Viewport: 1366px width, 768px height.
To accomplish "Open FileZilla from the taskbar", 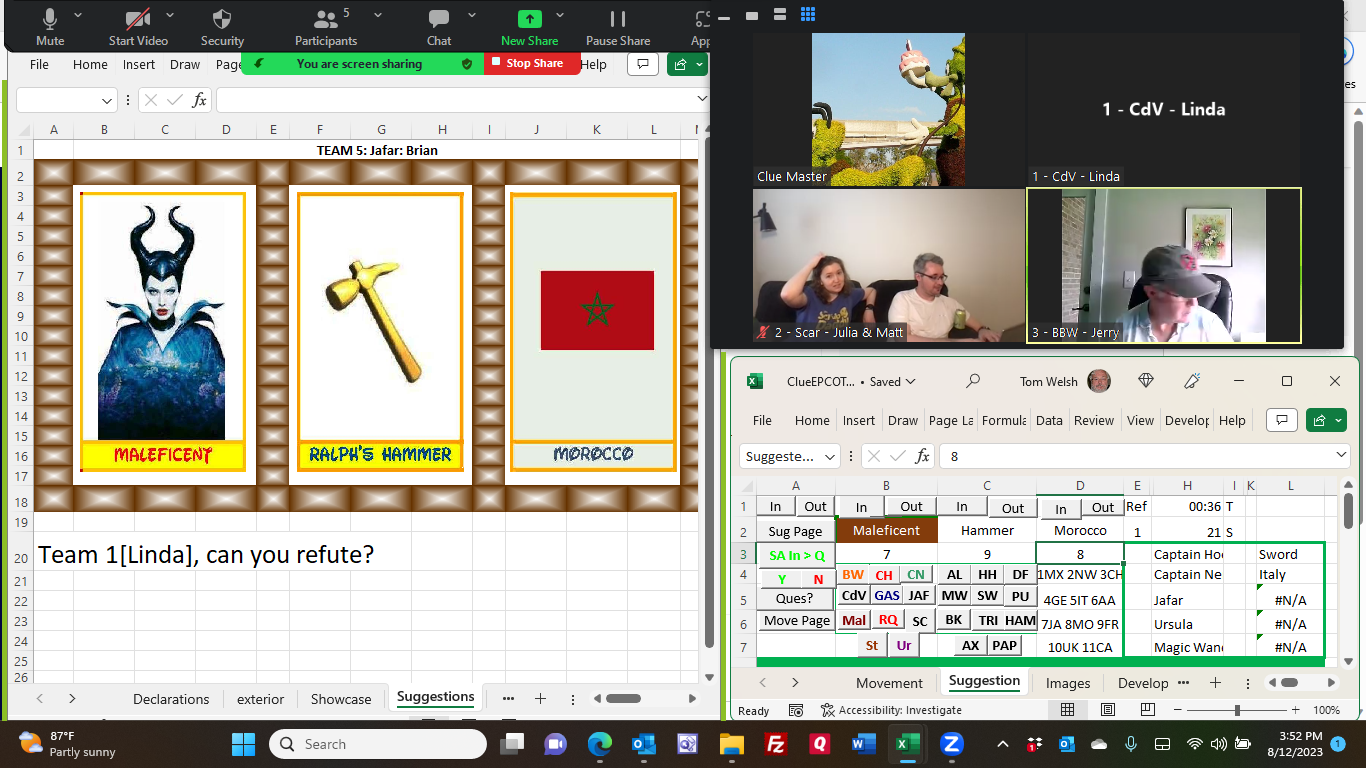I will tap(775, 744).
